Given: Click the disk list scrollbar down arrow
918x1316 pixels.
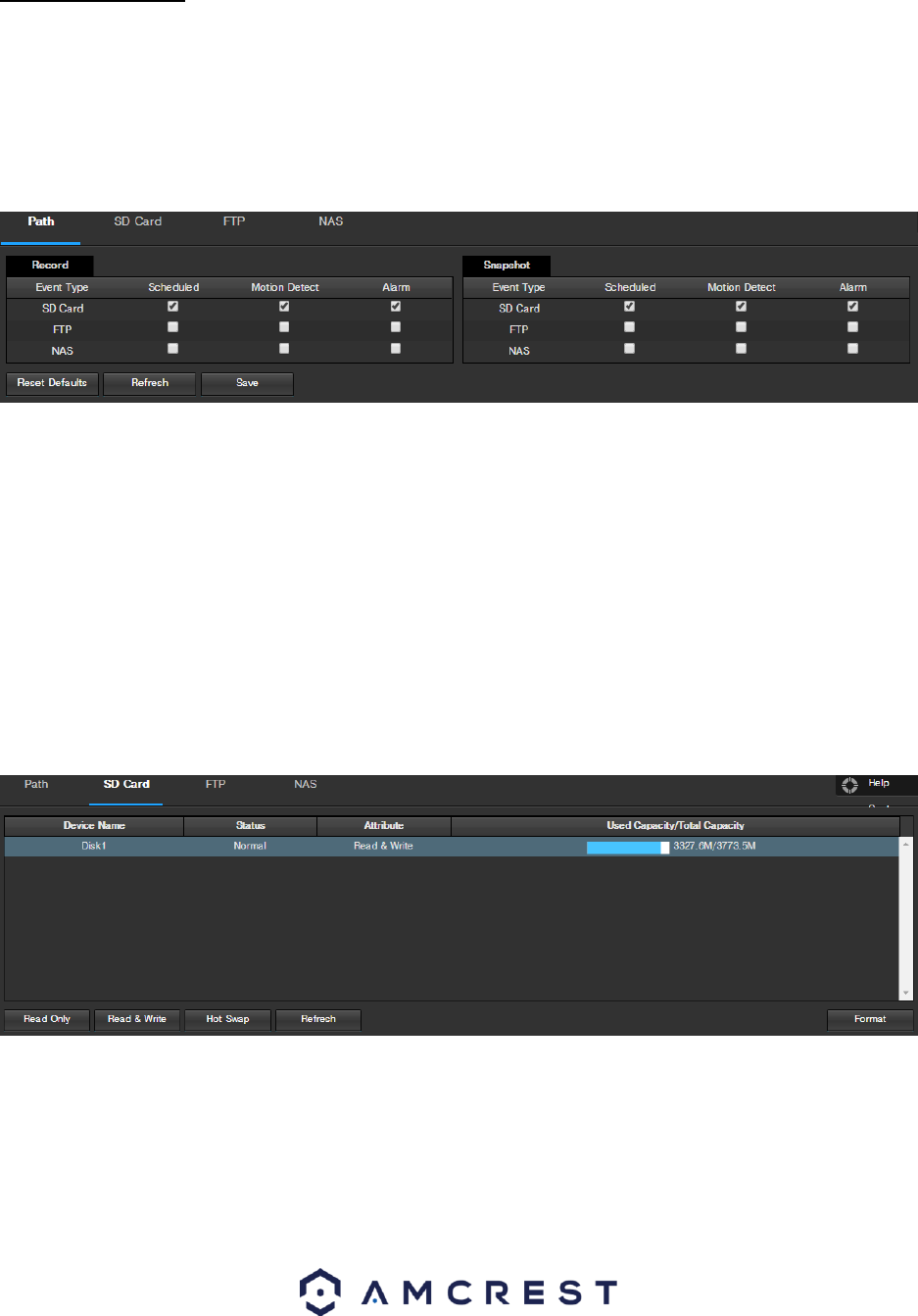Looking at the screenshot, I should pyautogui.click(x=906, y=993).
